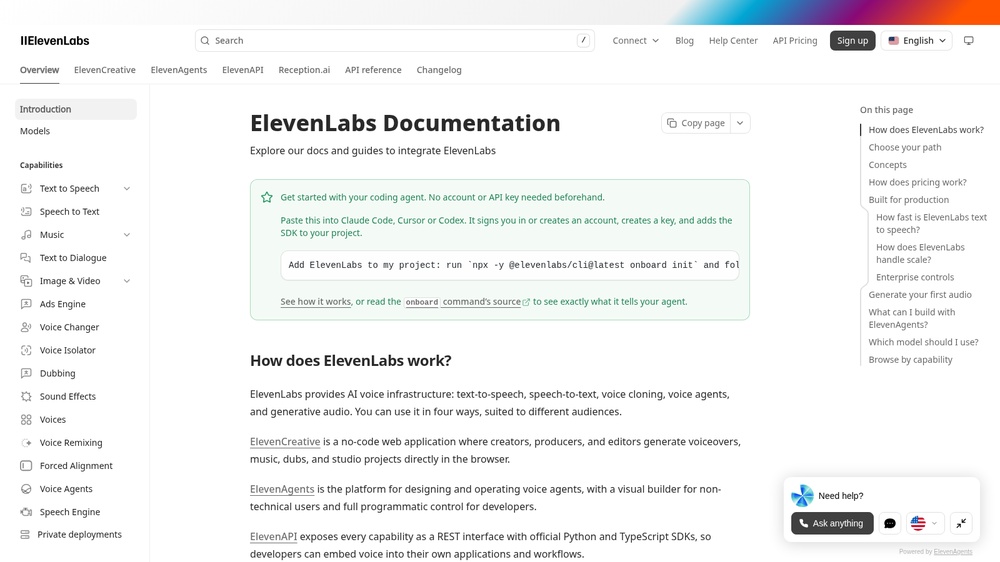Click the Voice Agents icon
The height and width of the screenshot is (562, 1000).
point(26,489)
